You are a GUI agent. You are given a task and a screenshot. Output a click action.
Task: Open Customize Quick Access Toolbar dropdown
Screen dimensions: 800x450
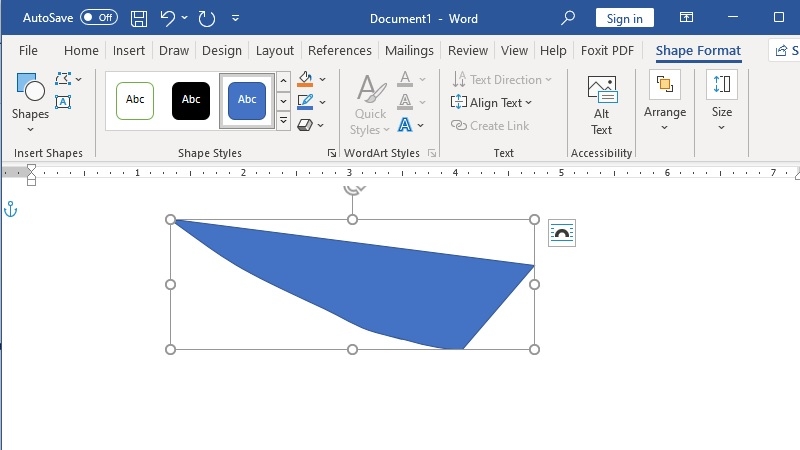[235, 18]
